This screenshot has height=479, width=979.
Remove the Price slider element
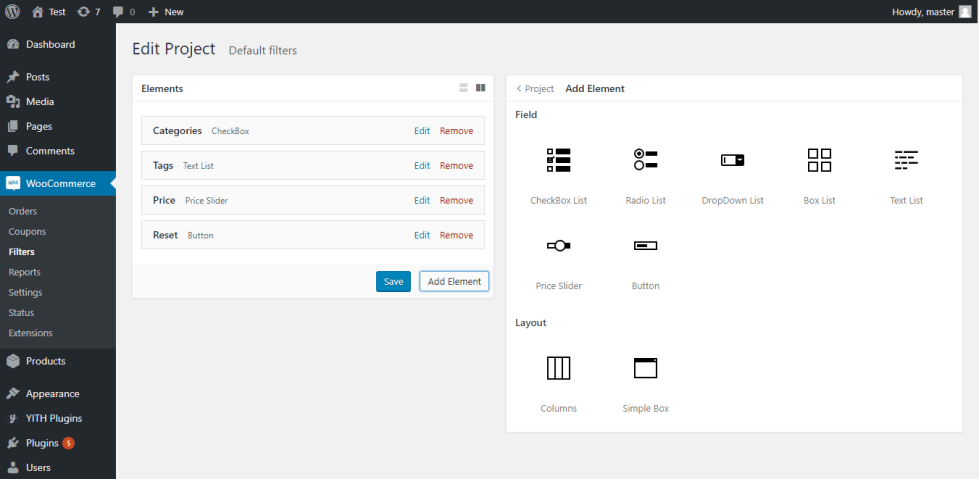point(456,201)
